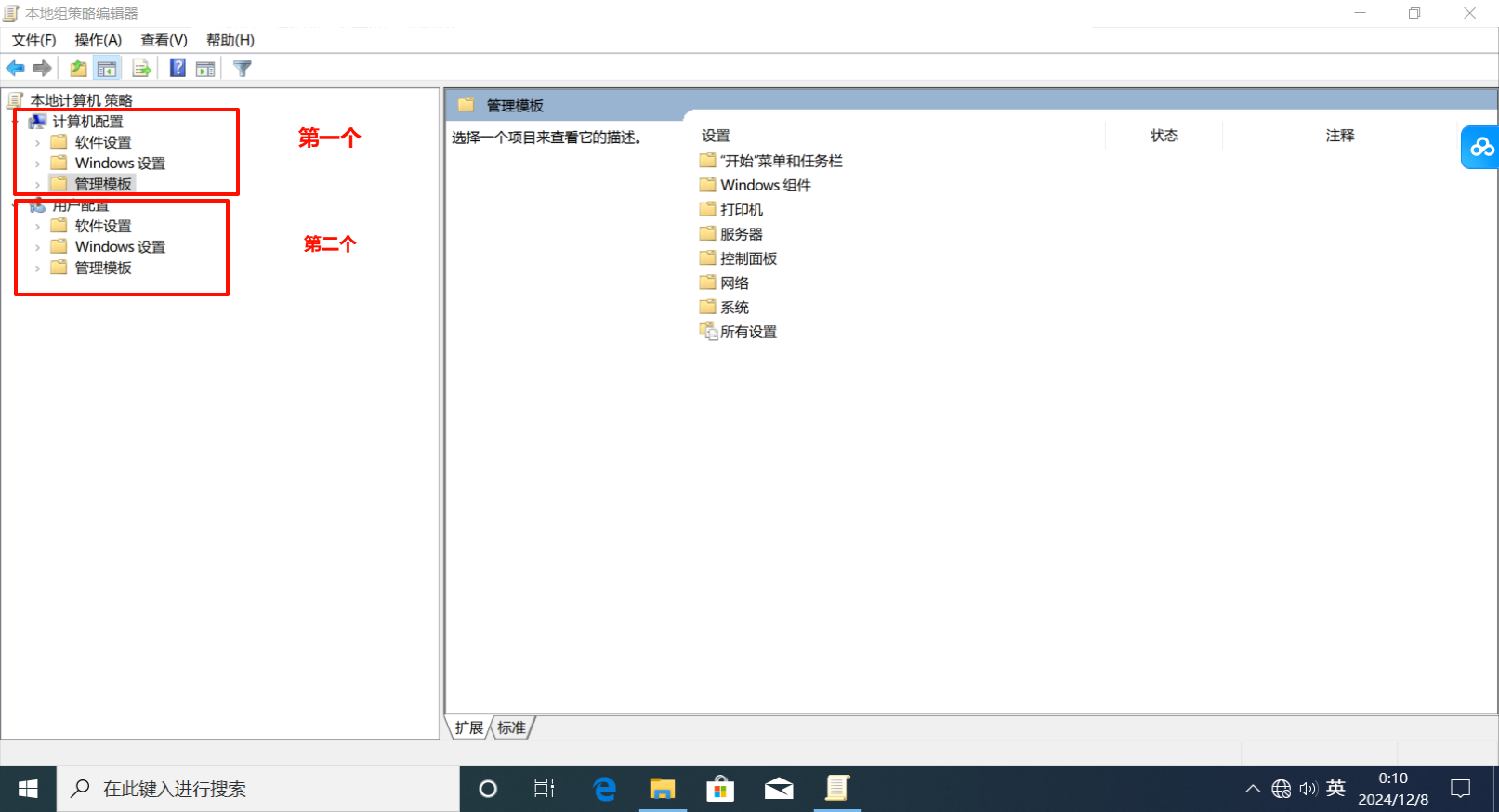Open Task View in taskbar
1499x812 pixels.
545,789
